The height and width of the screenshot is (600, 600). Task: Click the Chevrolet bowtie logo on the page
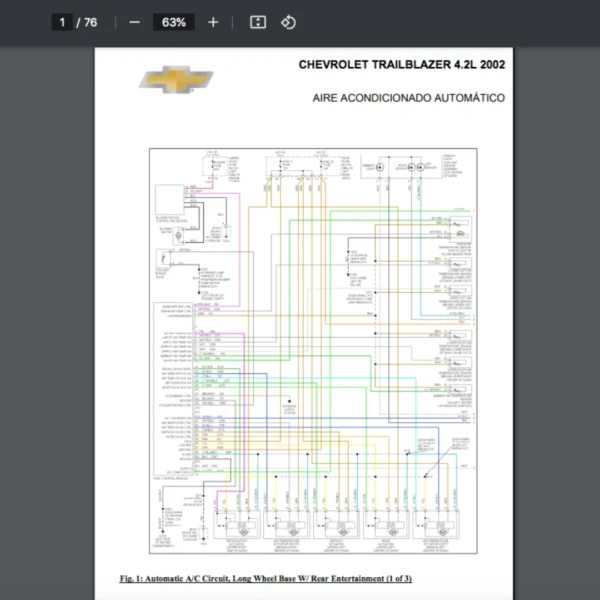tap(175, 81)
